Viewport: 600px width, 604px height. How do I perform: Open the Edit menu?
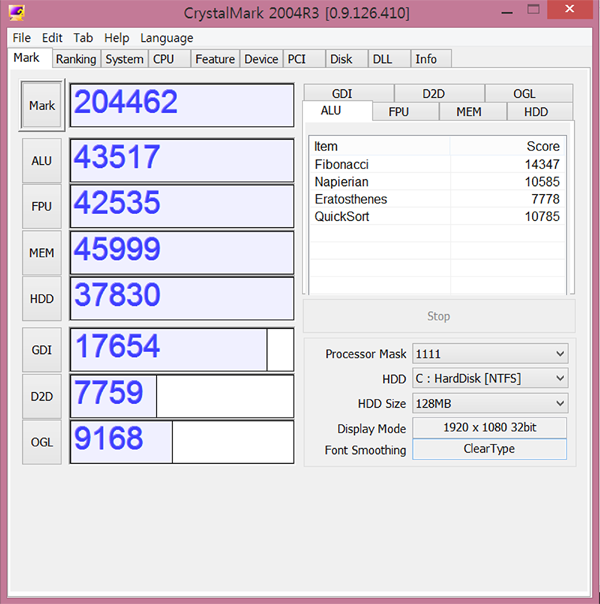(52, 38)
